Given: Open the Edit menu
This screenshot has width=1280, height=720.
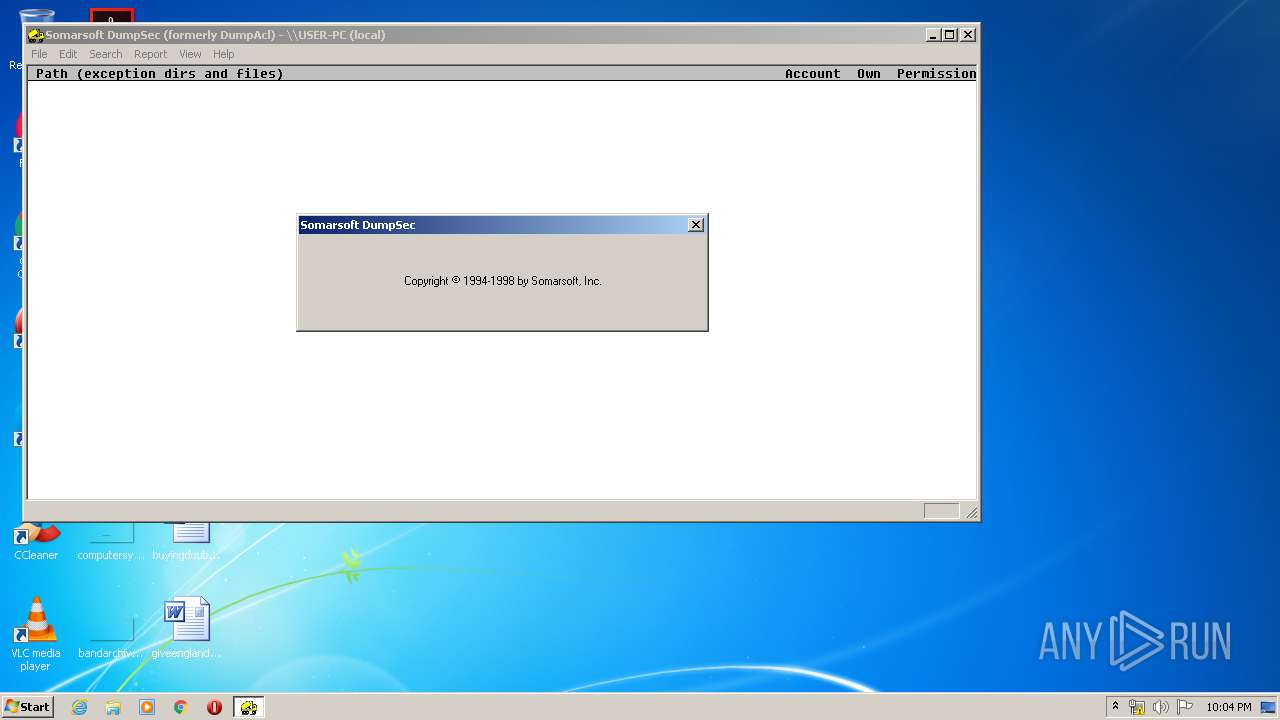Looking at the screenshot, I should [x=68, y=54].
